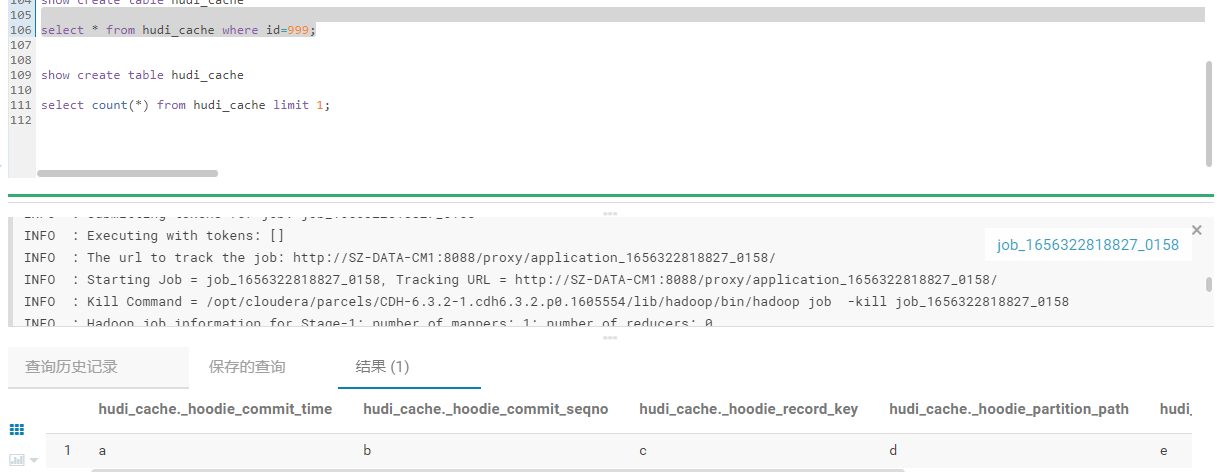Click the editor's vertical scrollbar
Viewport: 1231px width, 472px height.
coord(1209,110)
